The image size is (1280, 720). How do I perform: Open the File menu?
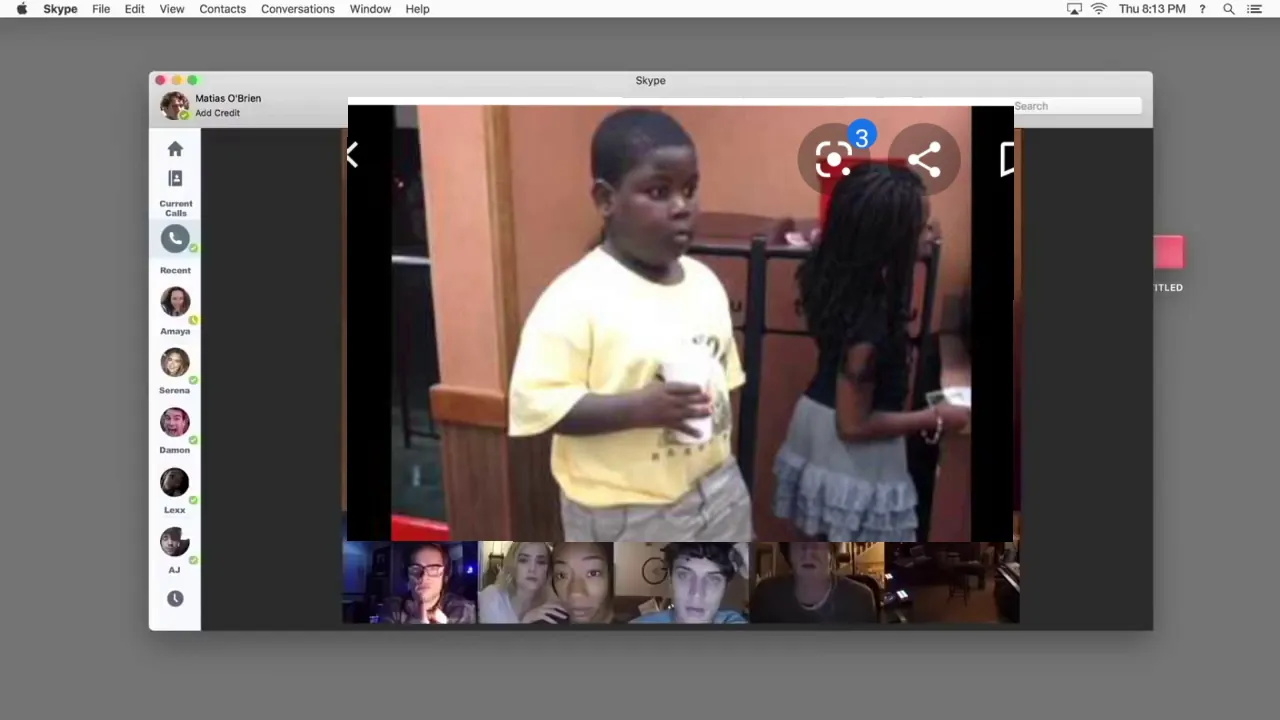101,9
